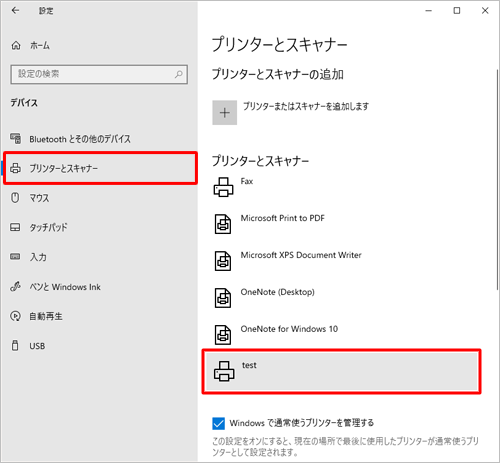
Task: Click the Fax printer icon
Action: pyautogui.click(x=223, y=187)
